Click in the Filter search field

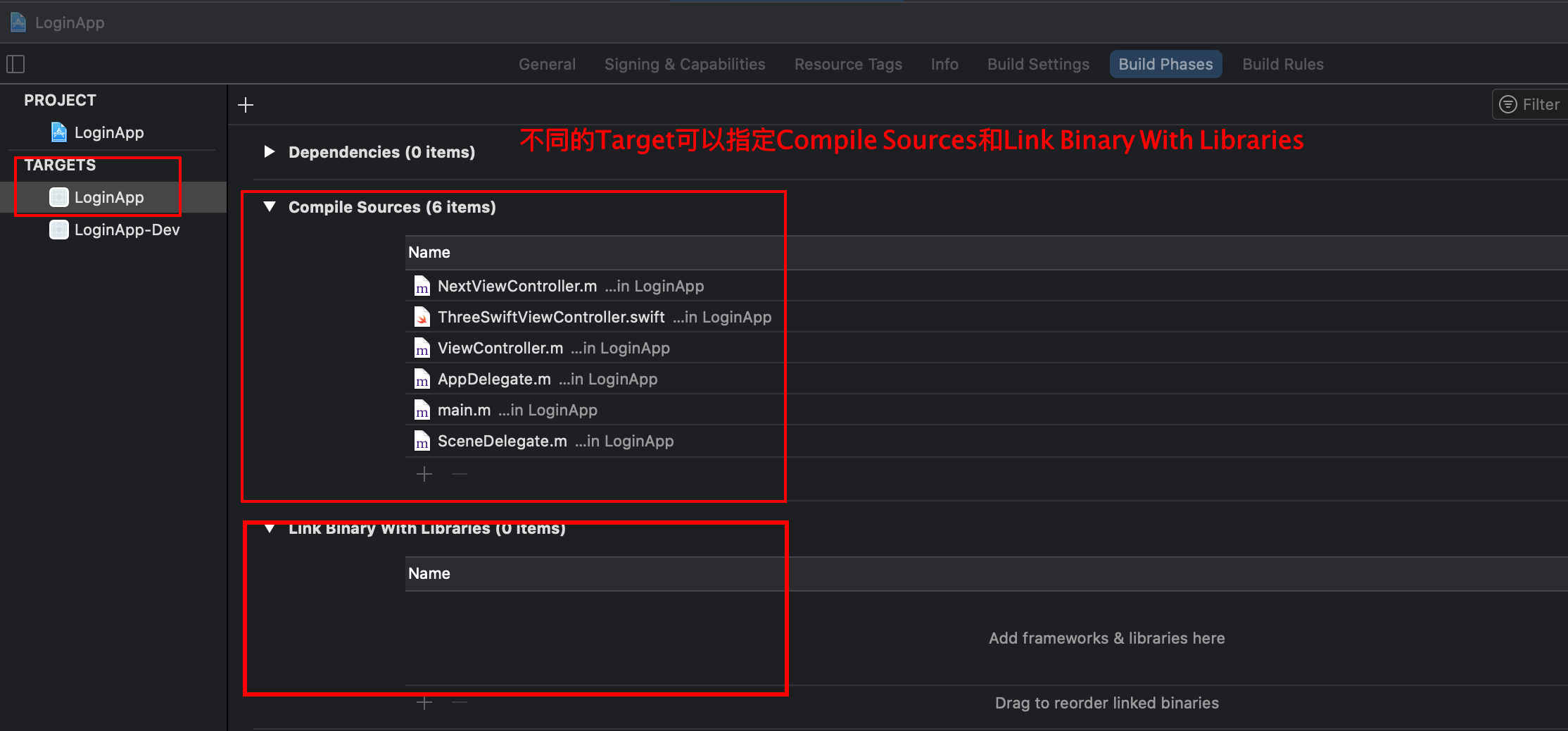point(1529,104)
